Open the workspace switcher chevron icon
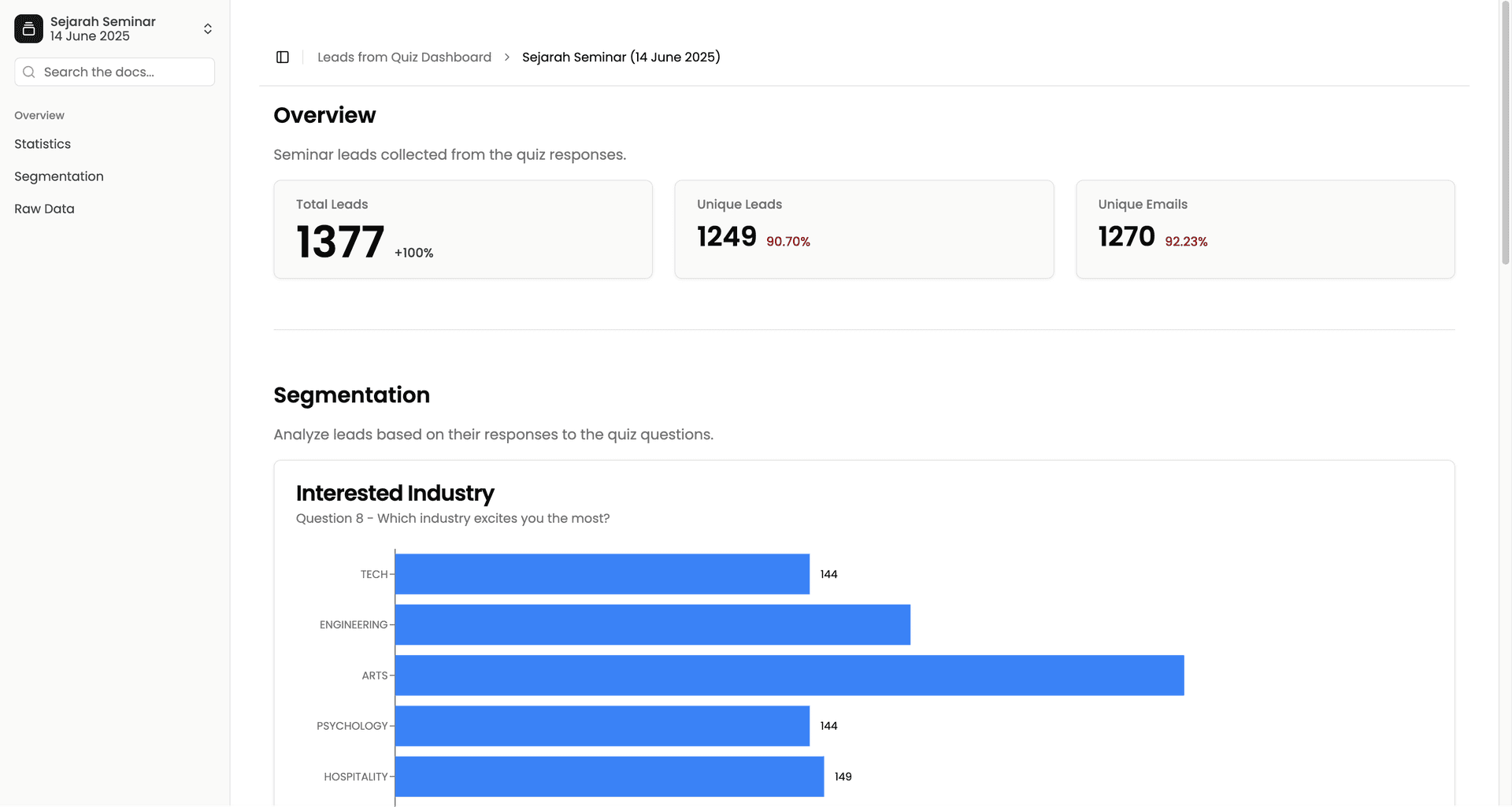The height and width of the screenshot is (807, 1512). point(207,28)
